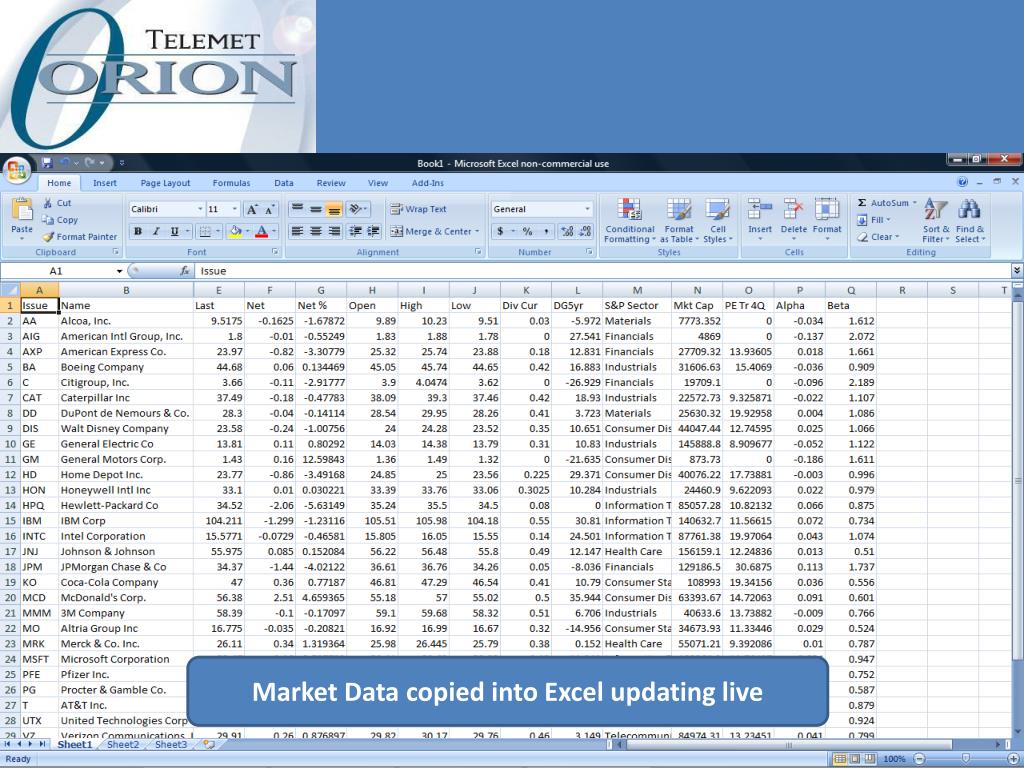Open the AutoSum dropdown
The image size is (1024, 768).
pos(915,203)
